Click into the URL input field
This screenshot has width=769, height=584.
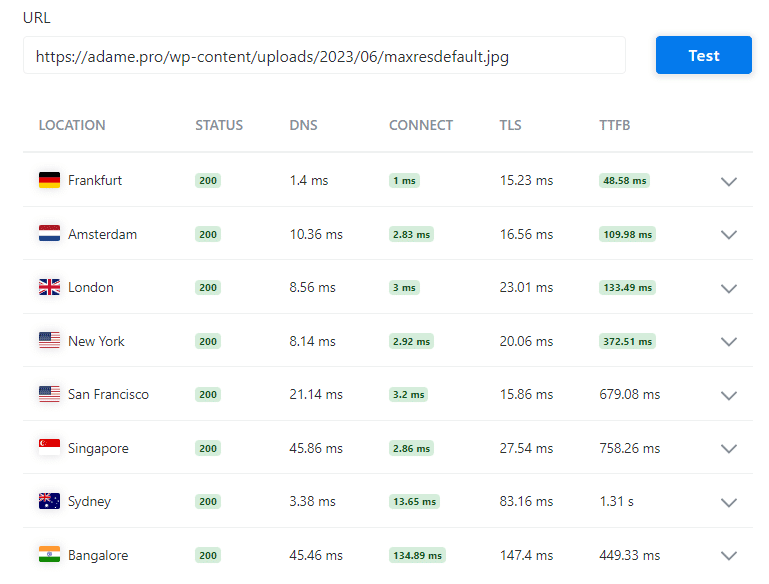[324, 56]
